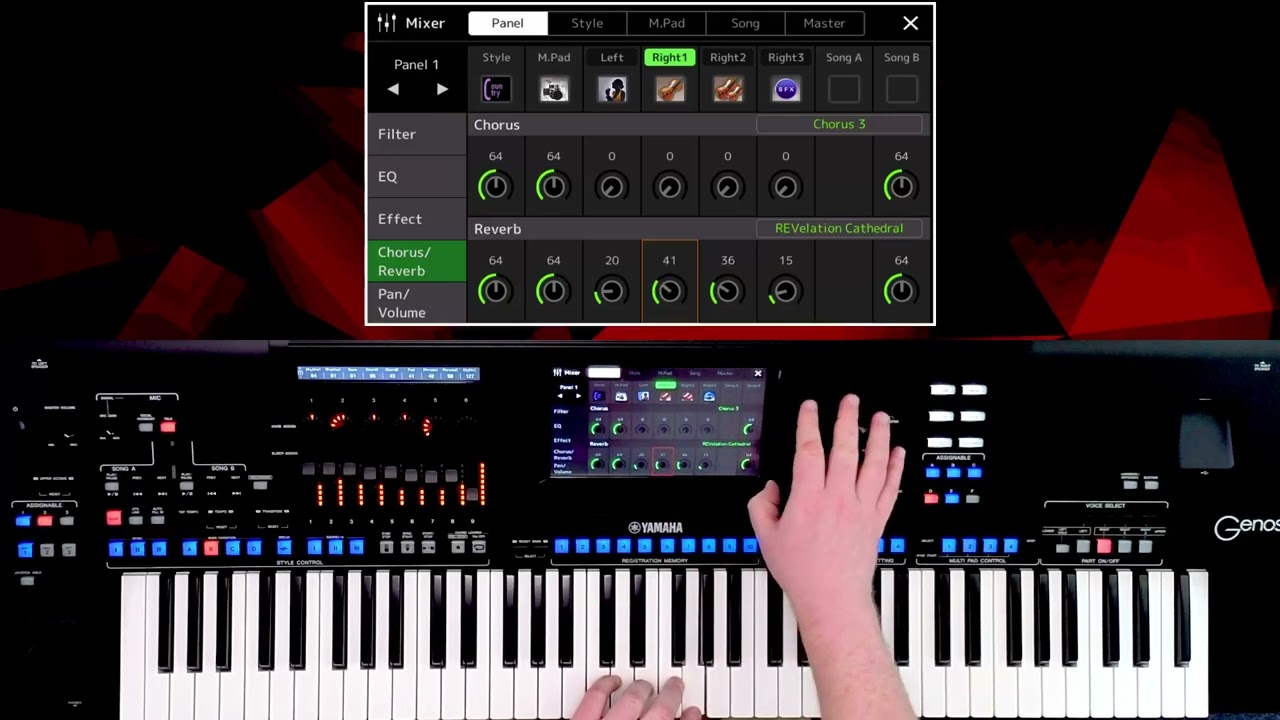Click the reverb value 15

coord(786,260)
